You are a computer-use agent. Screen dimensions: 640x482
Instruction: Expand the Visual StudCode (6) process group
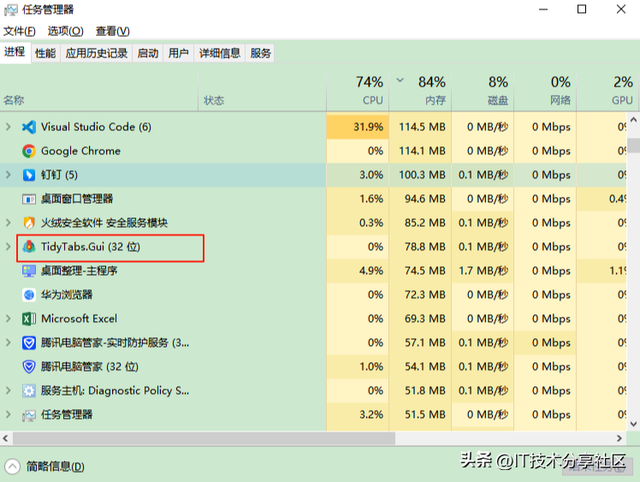pyautogui.click(x=8, y=127)
